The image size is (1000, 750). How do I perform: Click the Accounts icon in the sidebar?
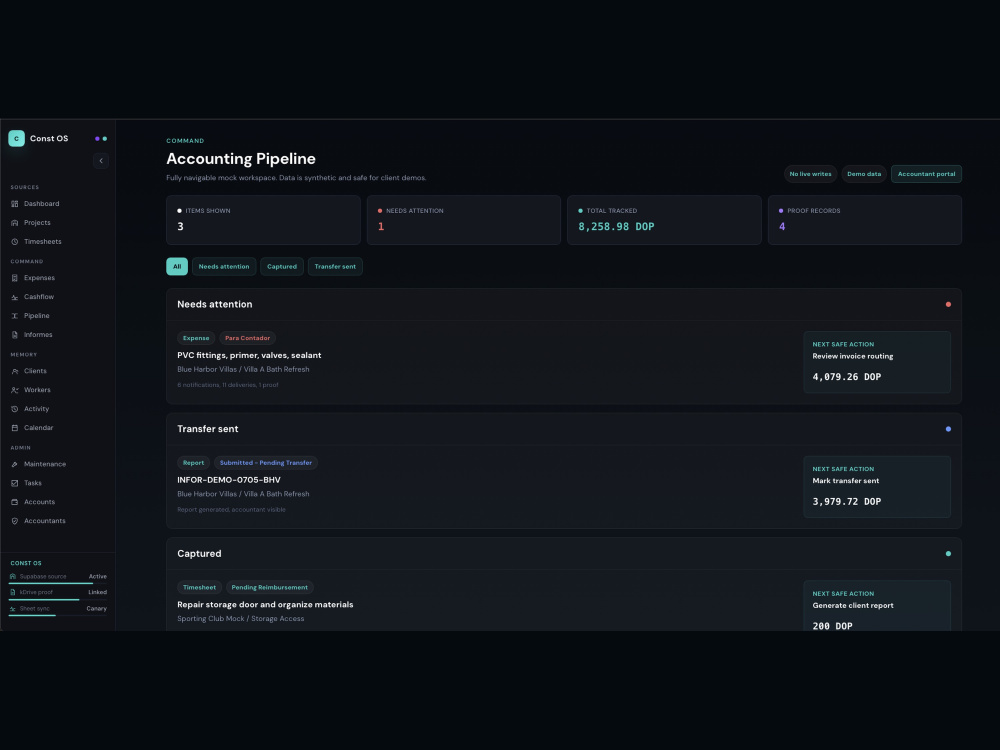[x=15, y=502]
